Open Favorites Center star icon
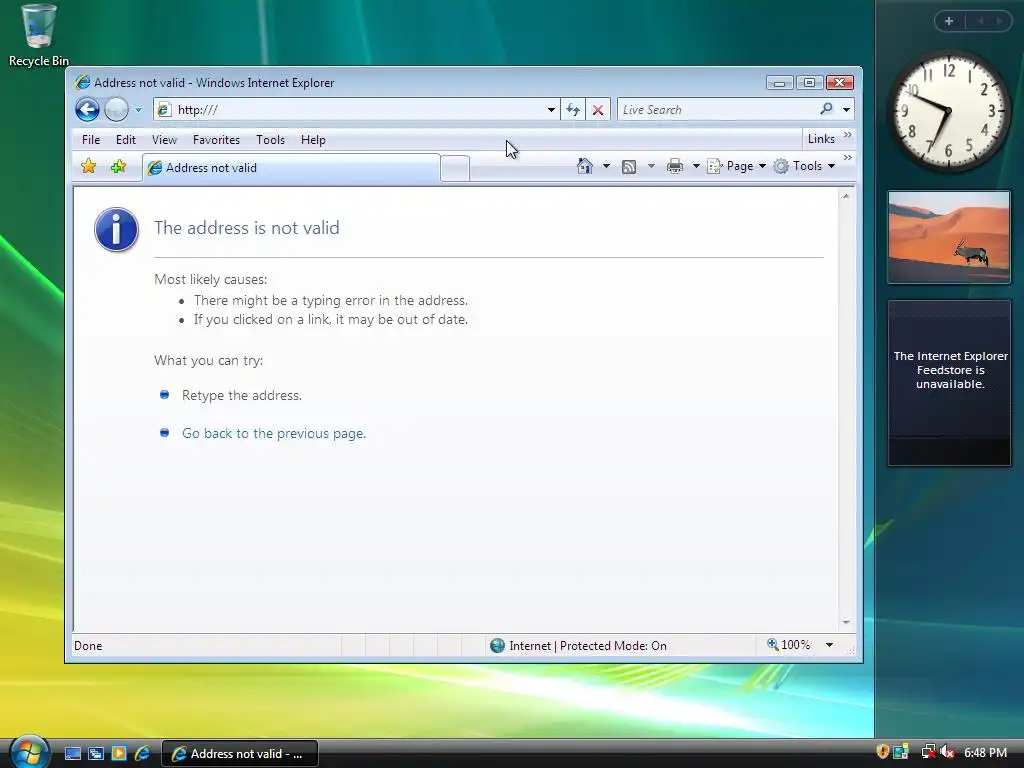This screenshot has width=1024, height=768. coord(89,167)
